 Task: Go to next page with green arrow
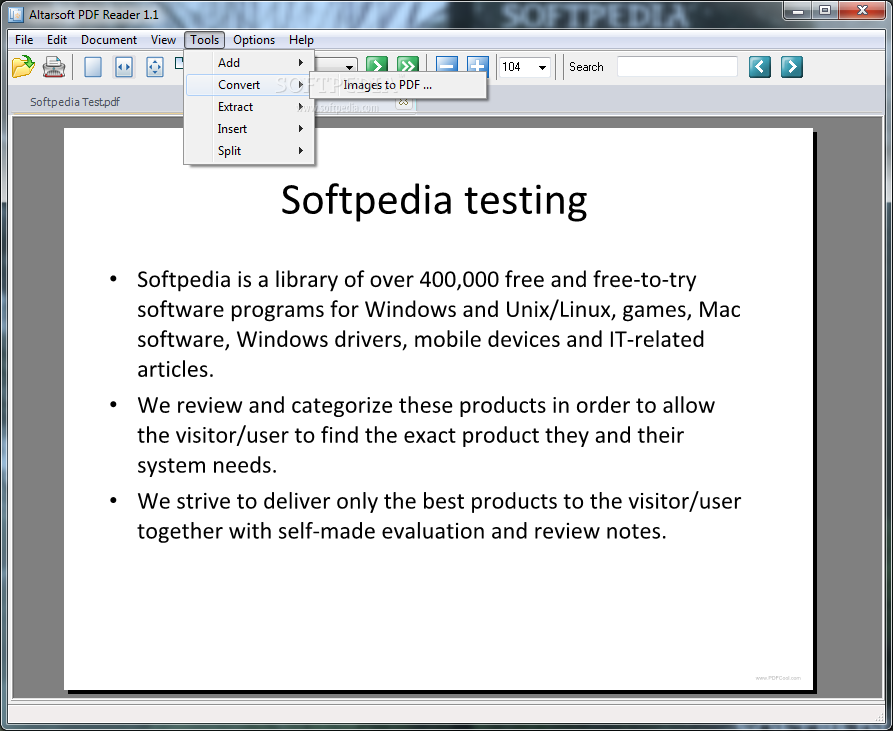(x=376, y=64)
